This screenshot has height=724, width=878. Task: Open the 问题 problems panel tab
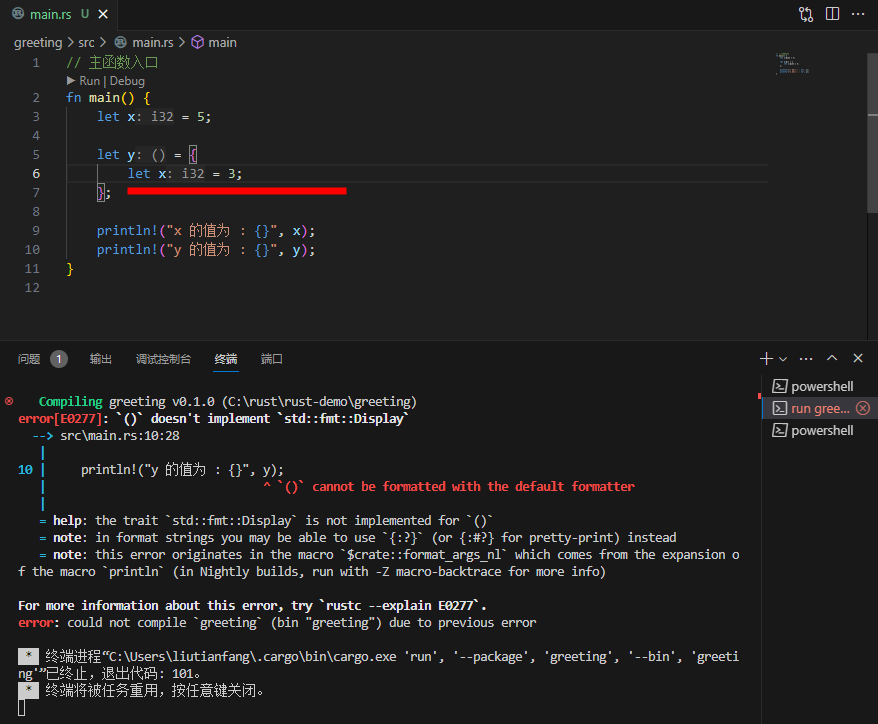(29, 359)
